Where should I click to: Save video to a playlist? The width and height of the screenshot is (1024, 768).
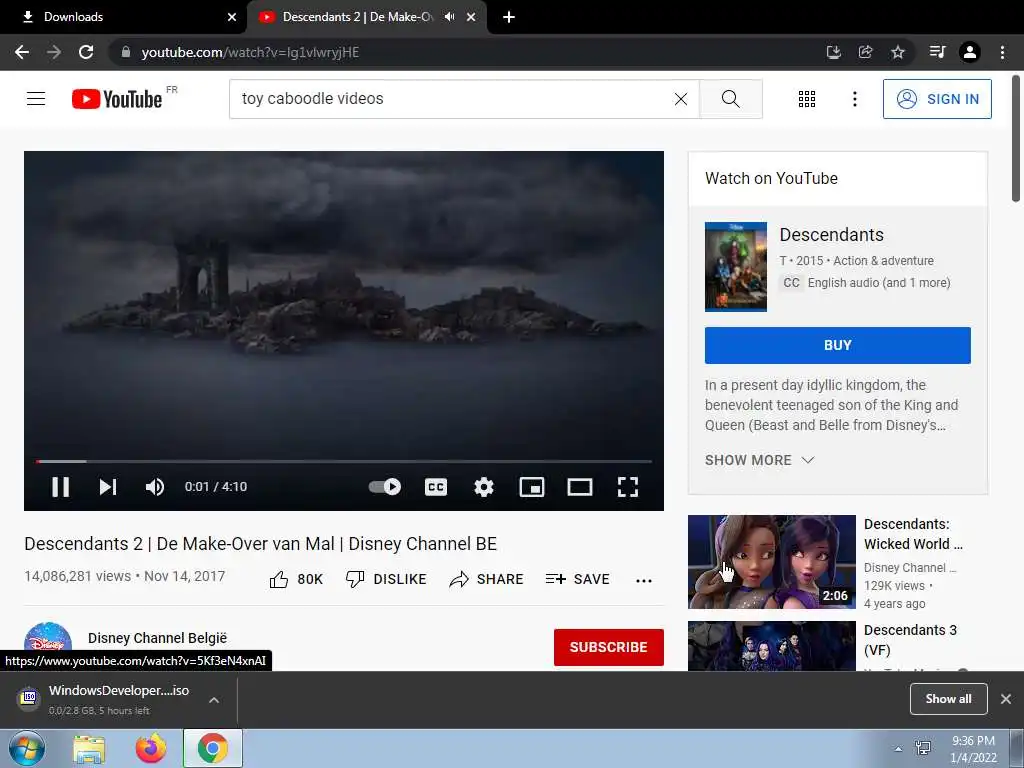pyautogui.click(x=577, y=579)
